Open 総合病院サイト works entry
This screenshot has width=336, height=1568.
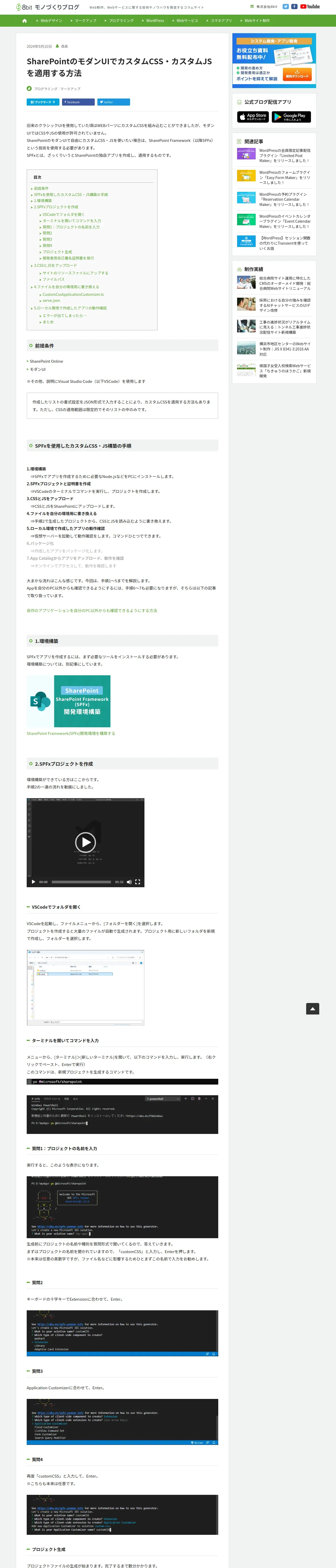click(x=285, y=283)
